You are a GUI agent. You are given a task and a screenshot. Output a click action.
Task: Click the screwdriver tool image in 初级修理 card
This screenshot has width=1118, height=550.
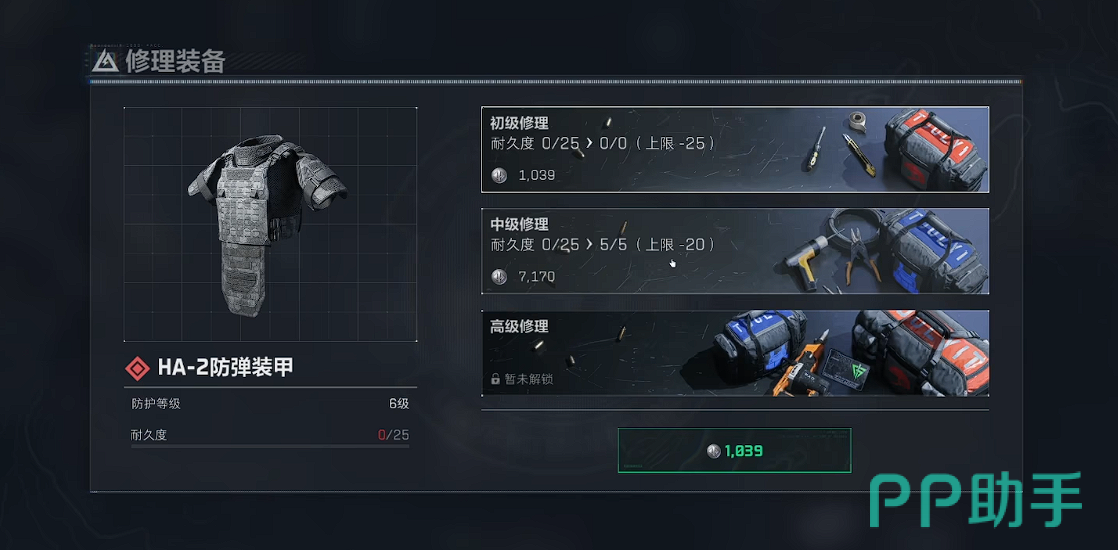point(816,148)
